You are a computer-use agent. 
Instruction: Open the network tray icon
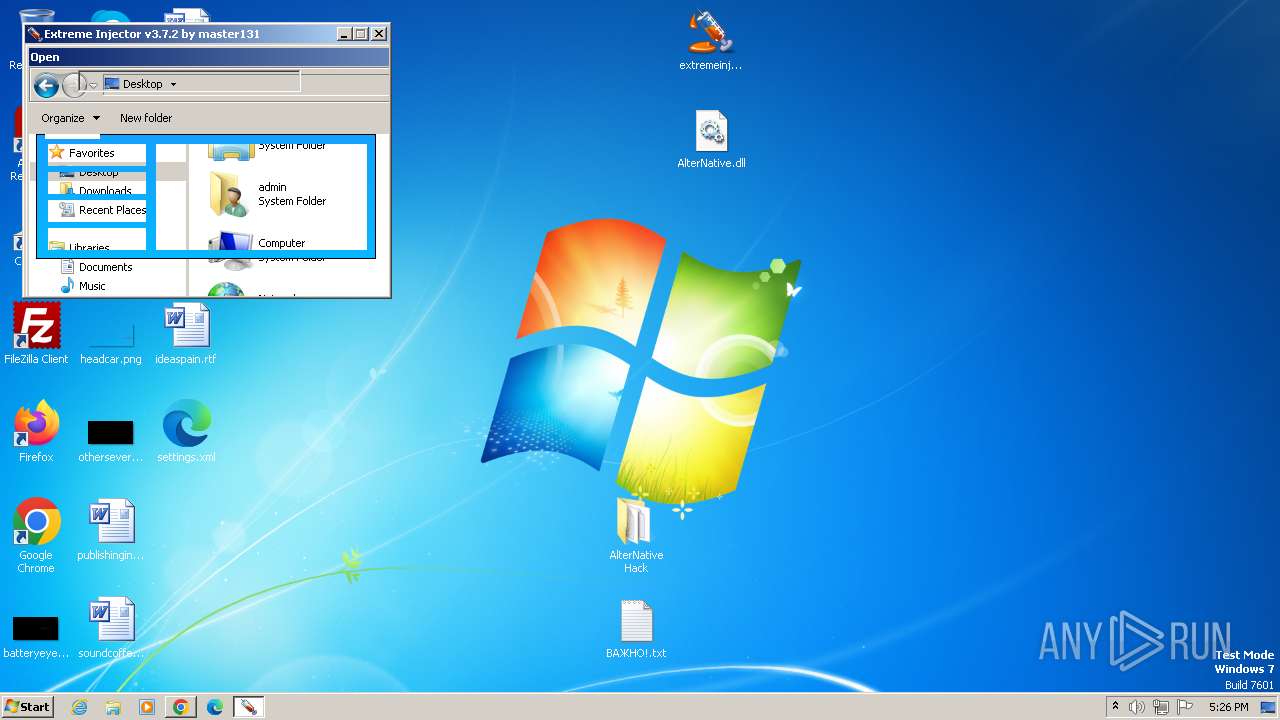pyautogui.click(x=1161, y=707)
